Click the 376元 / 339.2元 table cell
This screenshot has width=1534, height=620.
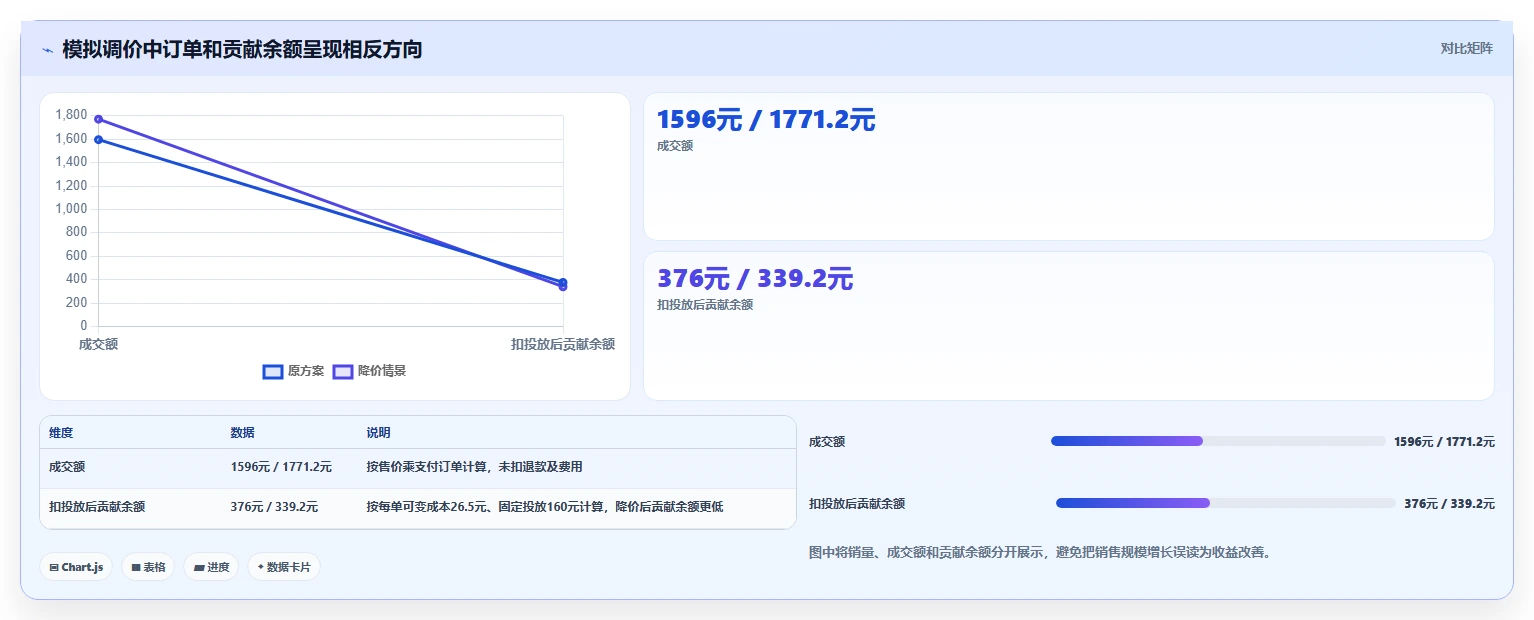click(x=274, y=507)
